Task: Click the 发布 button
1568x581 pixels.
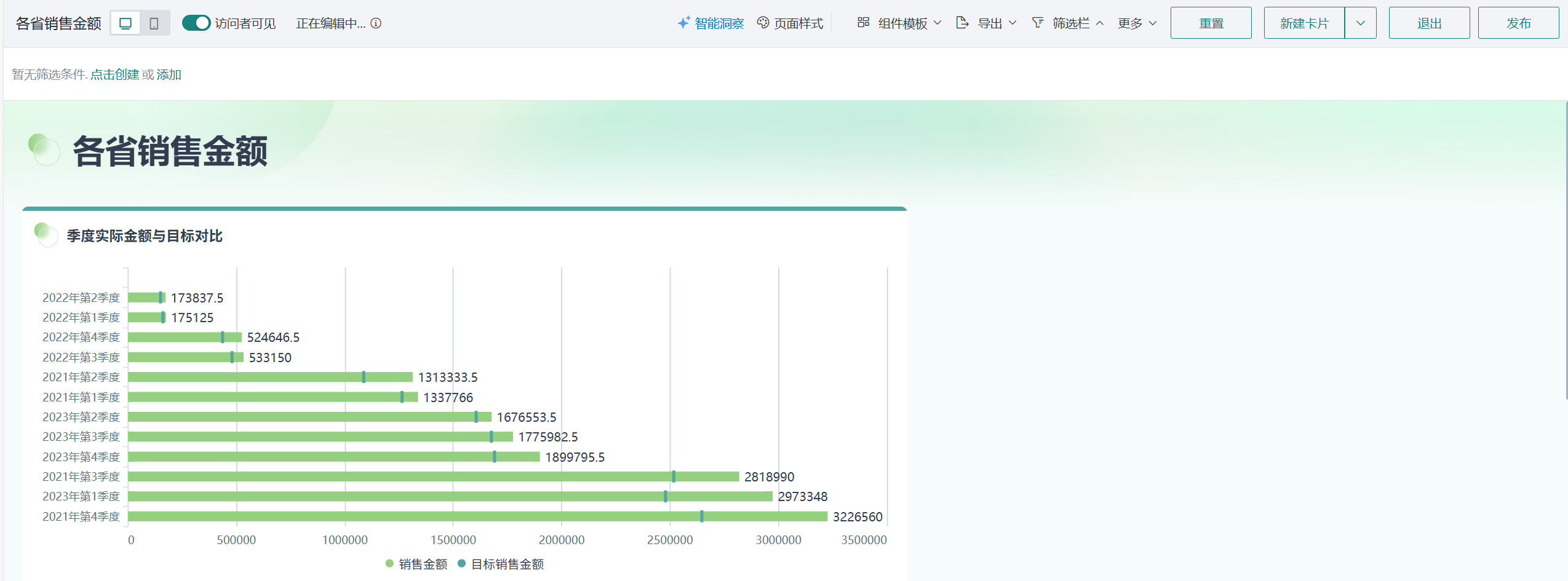Action: coord(1518,23)
